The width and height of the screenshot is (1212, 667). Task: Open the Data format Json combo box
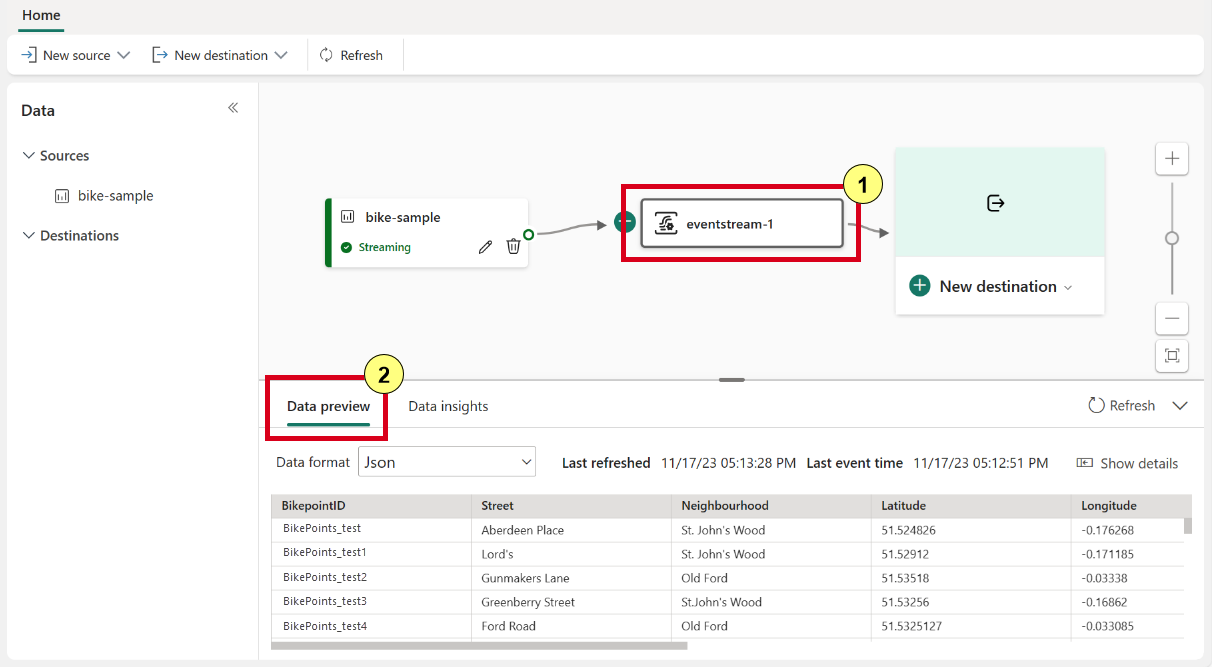(447, 462)
